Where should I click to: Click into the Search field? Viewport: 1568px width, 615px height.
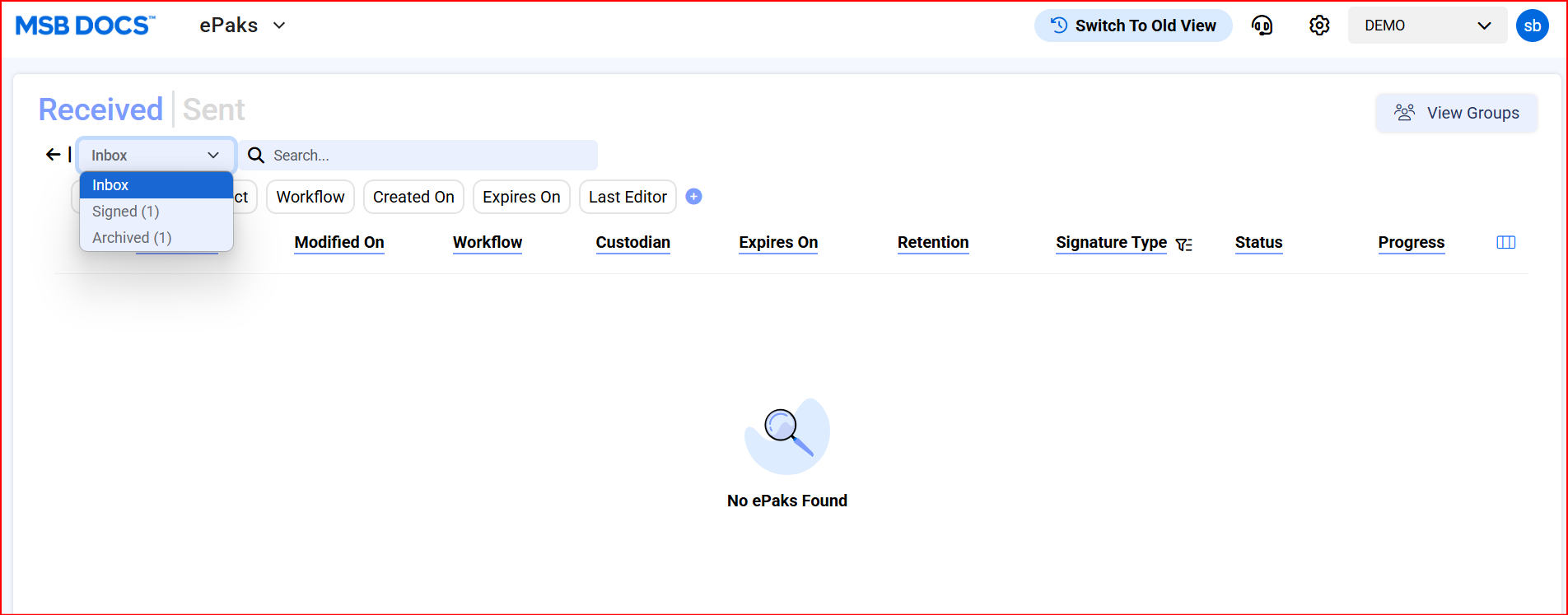pyautogui.click(x=428, y=155)
